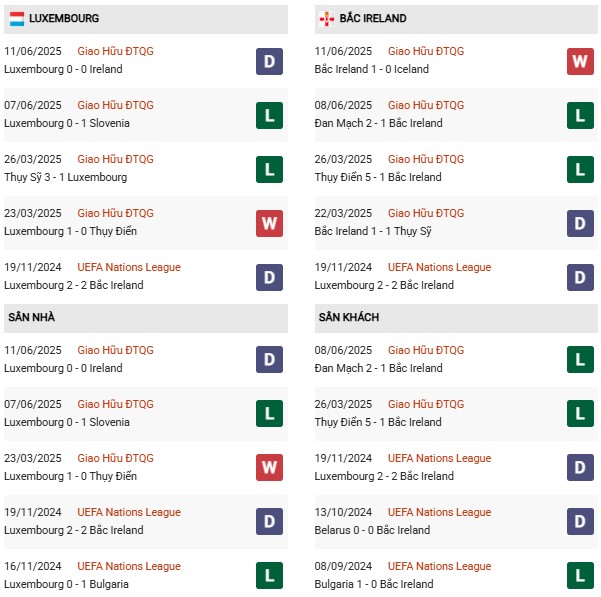Click L badge for Thụy Sỹ 3-1 Luxembourg

[x=269, y=169]
